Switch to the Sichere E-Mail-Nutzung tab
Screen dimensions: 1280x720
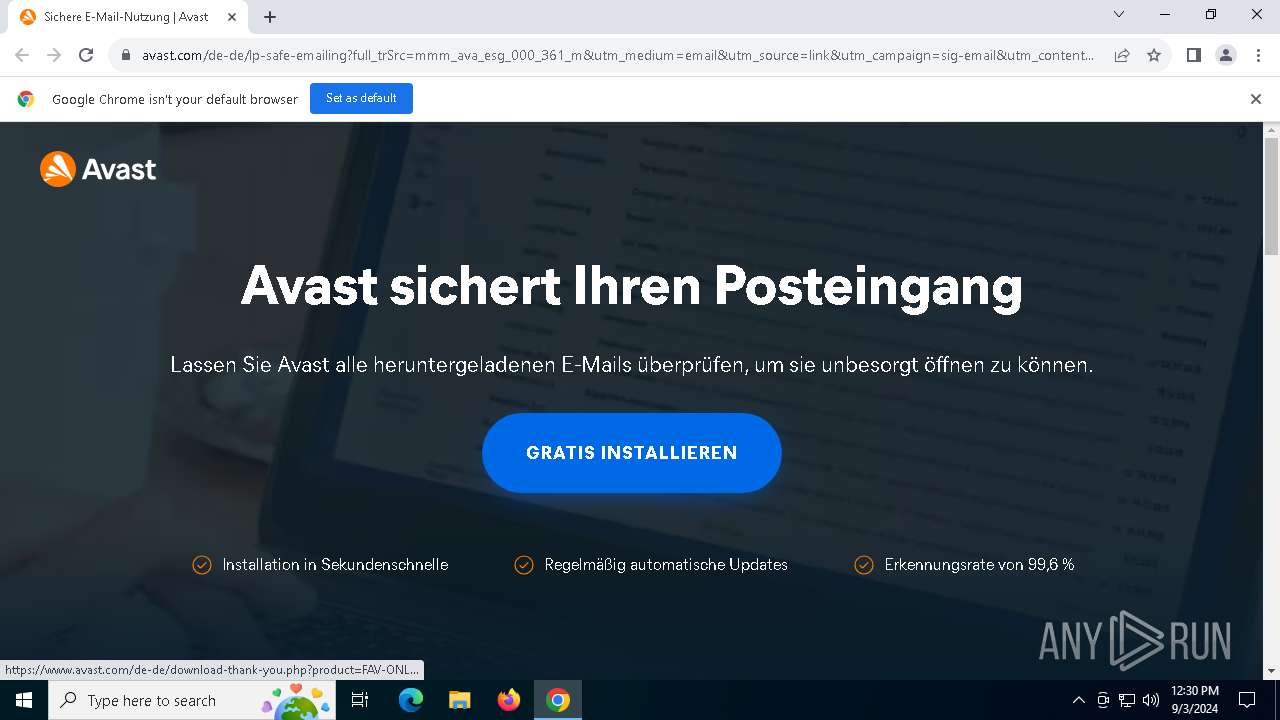click(126, 17)
